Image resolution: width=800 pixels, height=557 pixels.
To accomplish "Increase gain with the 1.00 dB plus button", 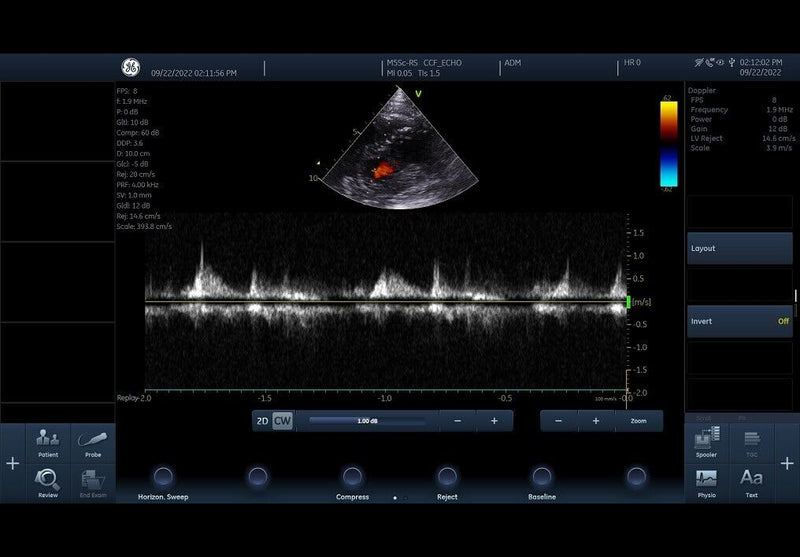I will coord(494,421).
